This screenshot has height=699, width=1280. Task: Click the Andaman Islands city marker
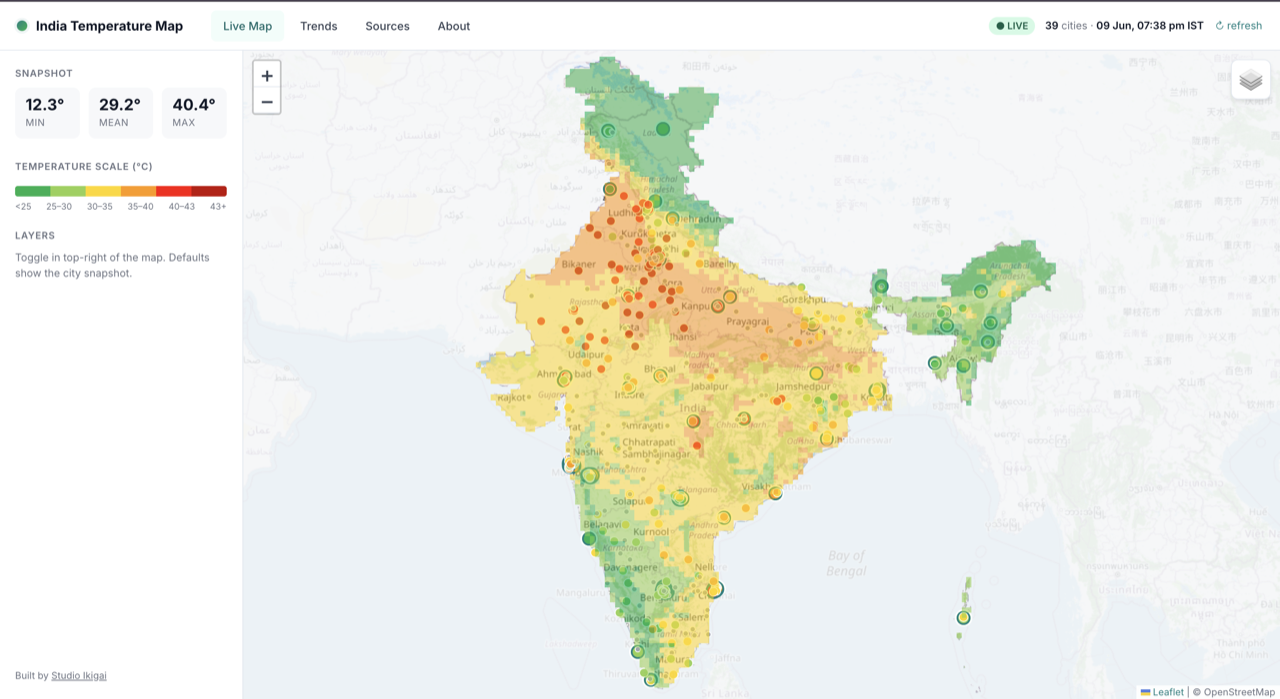click(963, 618)
